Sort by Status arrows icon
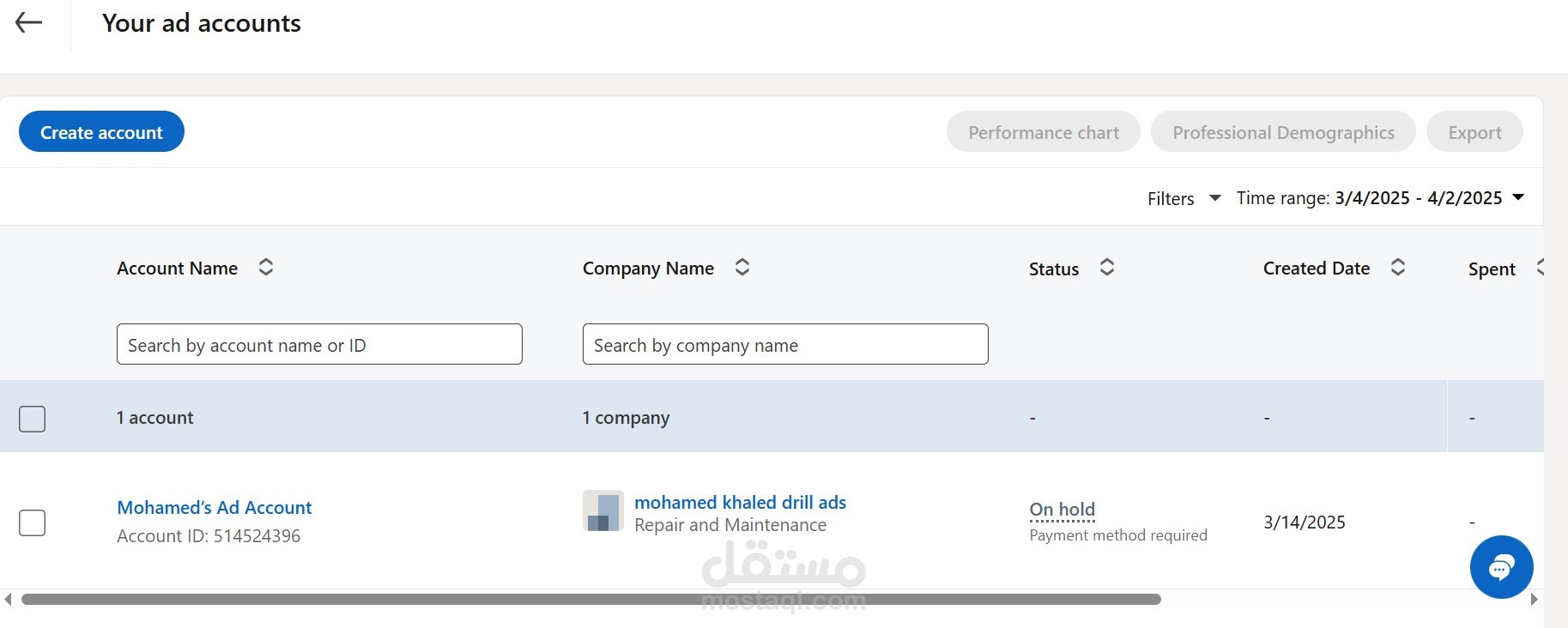The width and height of the screenshot is (1568, 628). [x=1107, y=268]
